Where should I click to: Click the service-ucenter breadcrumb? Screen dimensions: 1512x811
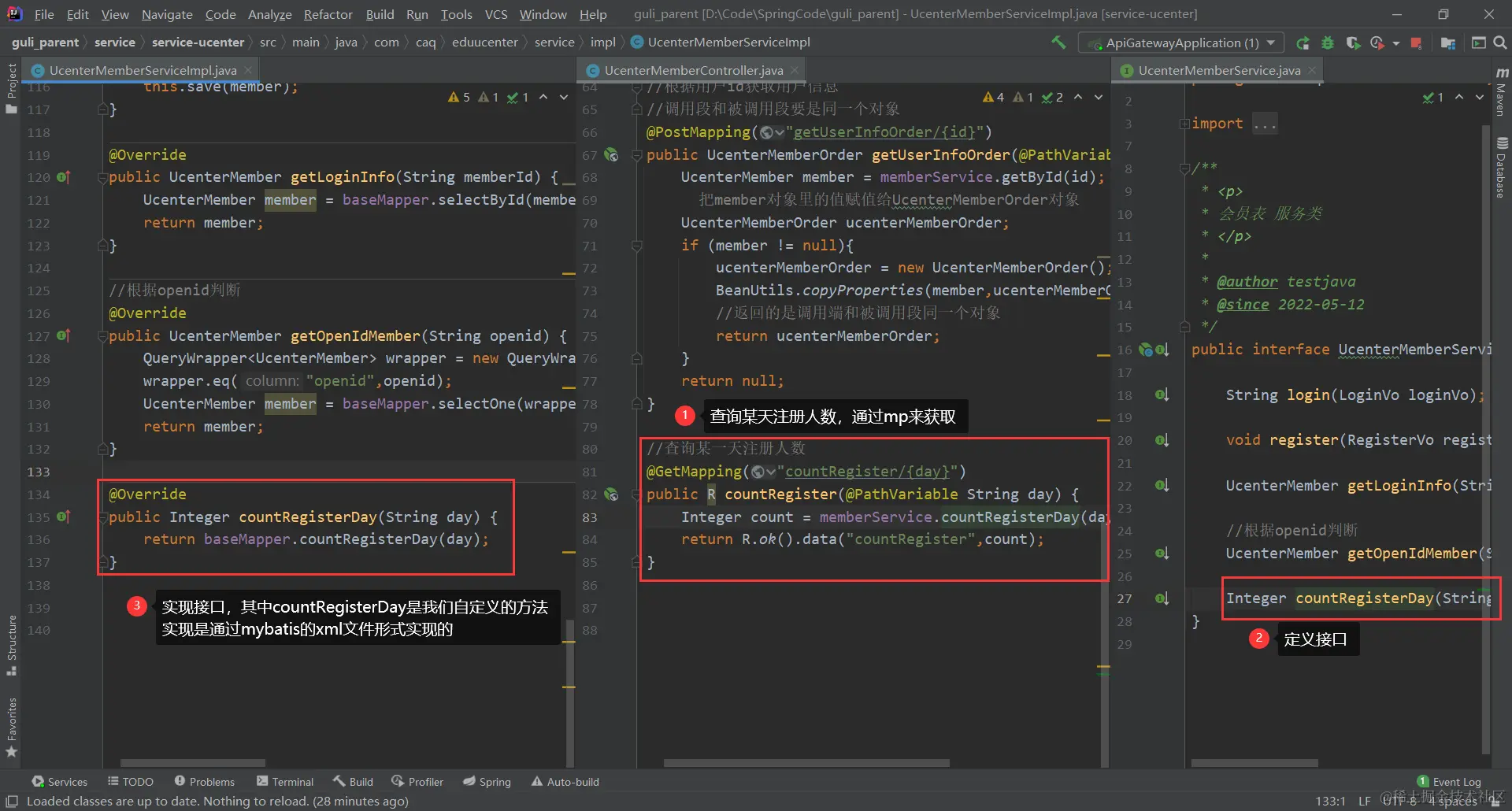[198, 42]
